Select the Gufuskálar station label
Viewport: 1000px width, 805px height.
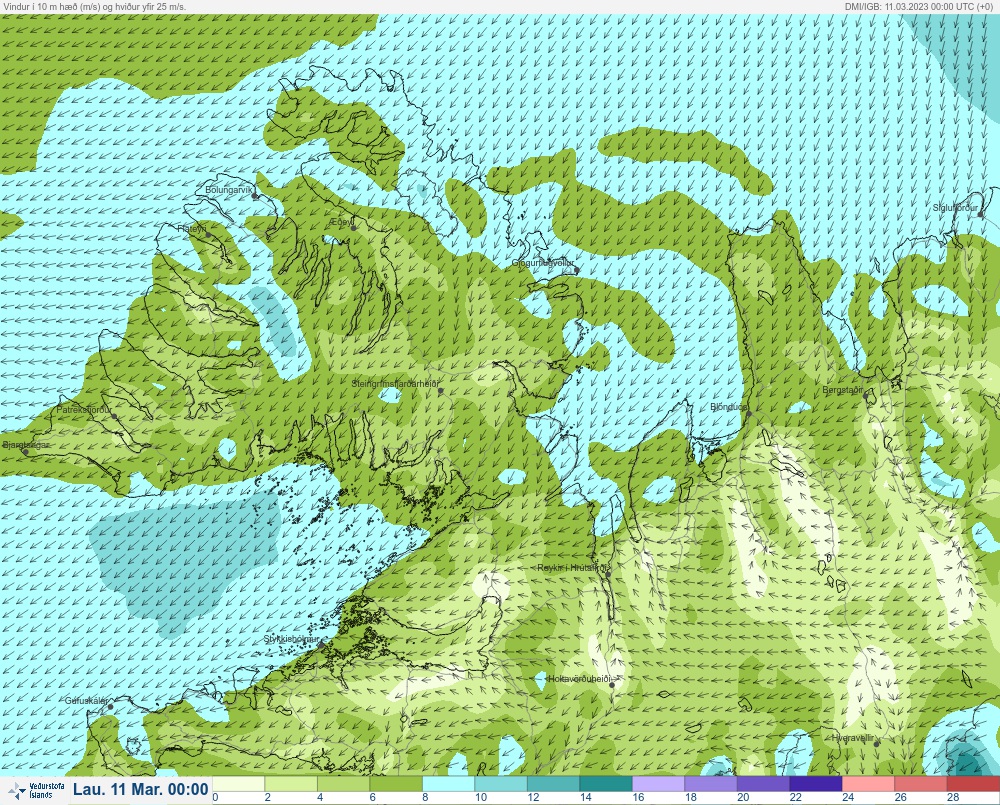pyautogui.click(x=86, y=700)
